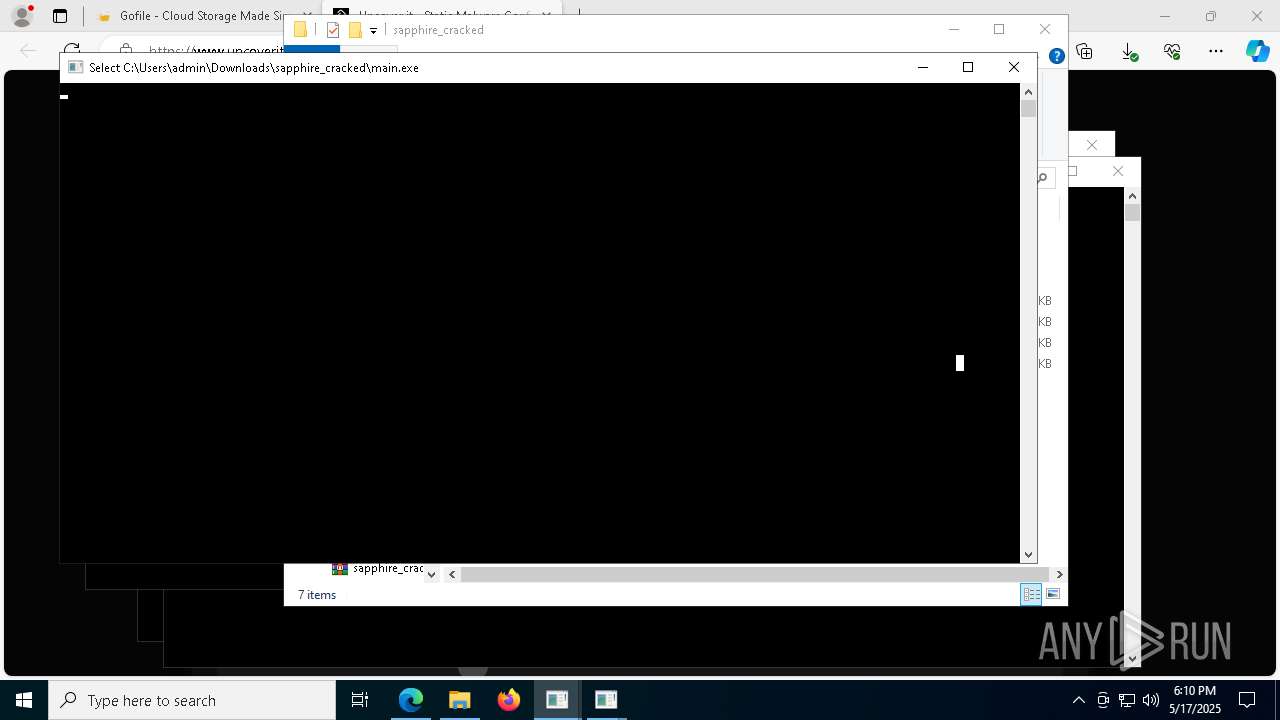
Task: Open Browser essentials heart icon
Action: pos(1172,51)
